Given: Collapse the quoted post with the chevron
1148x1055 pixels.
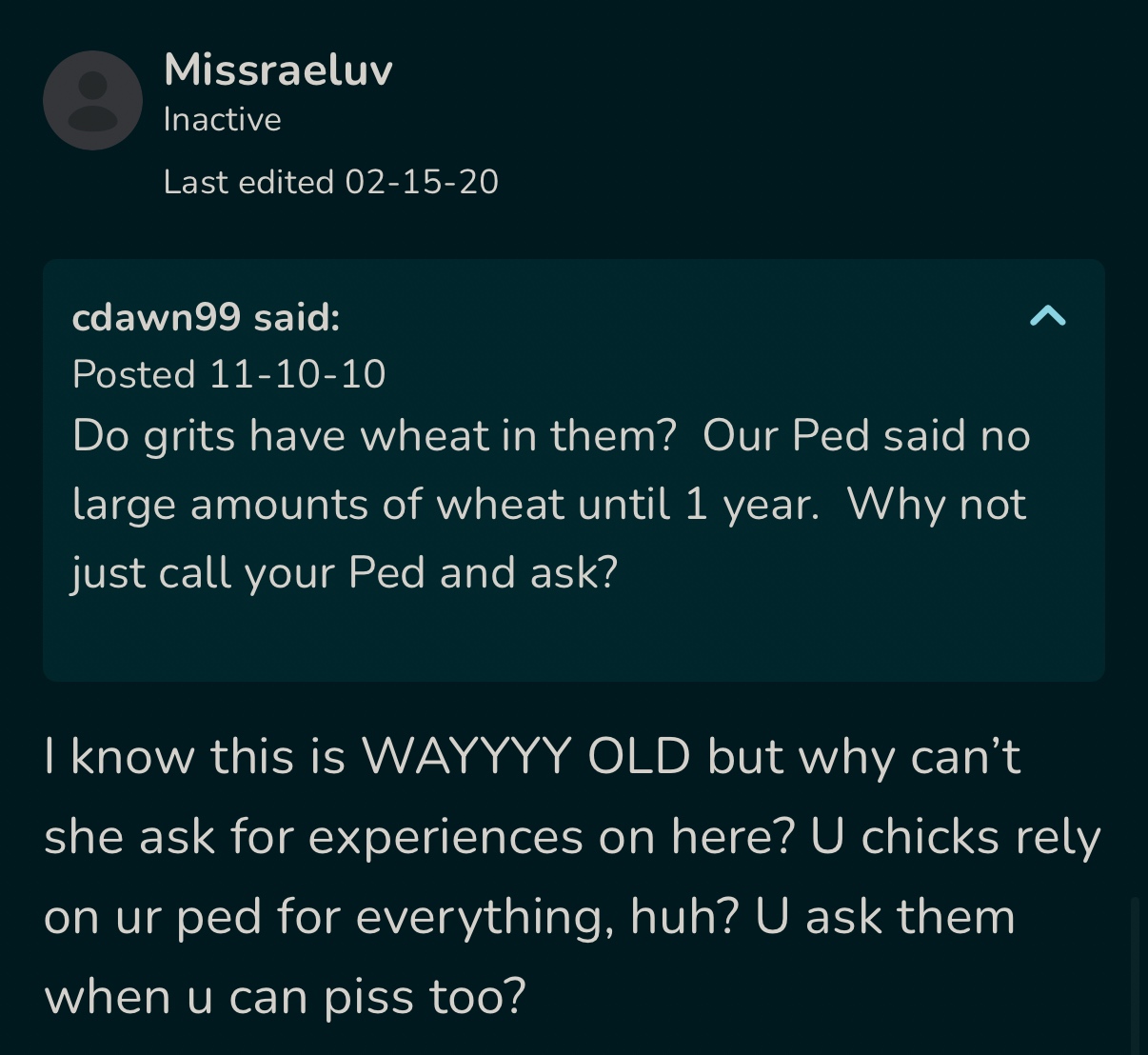Looking at the screenshot, I should [1047, 316].
